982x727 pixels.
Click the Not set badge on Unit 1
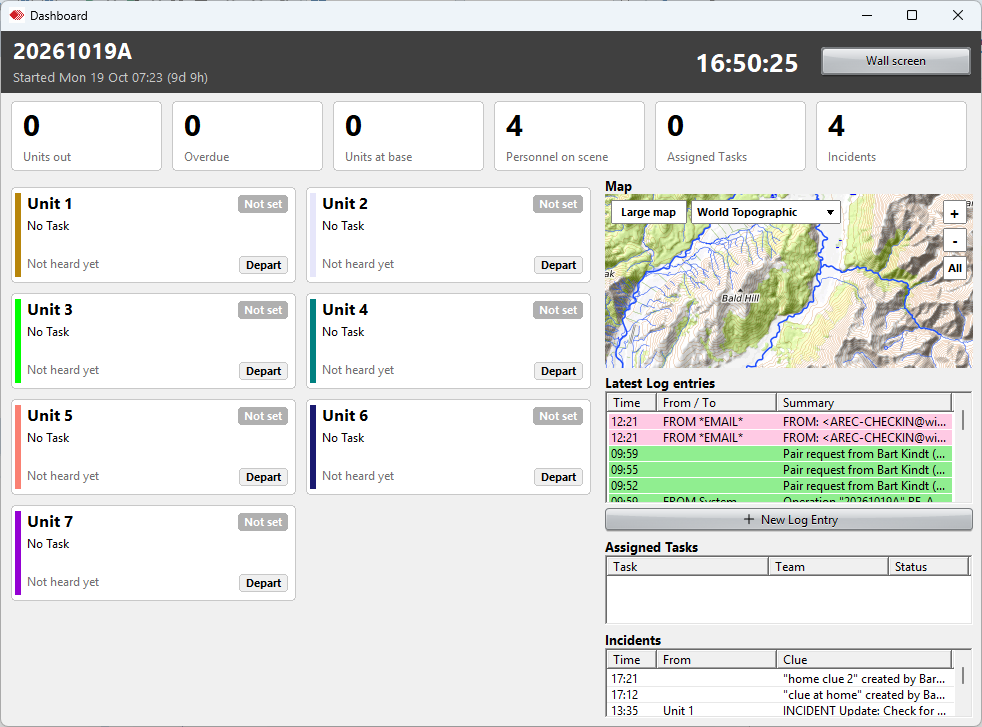point(263,204)
